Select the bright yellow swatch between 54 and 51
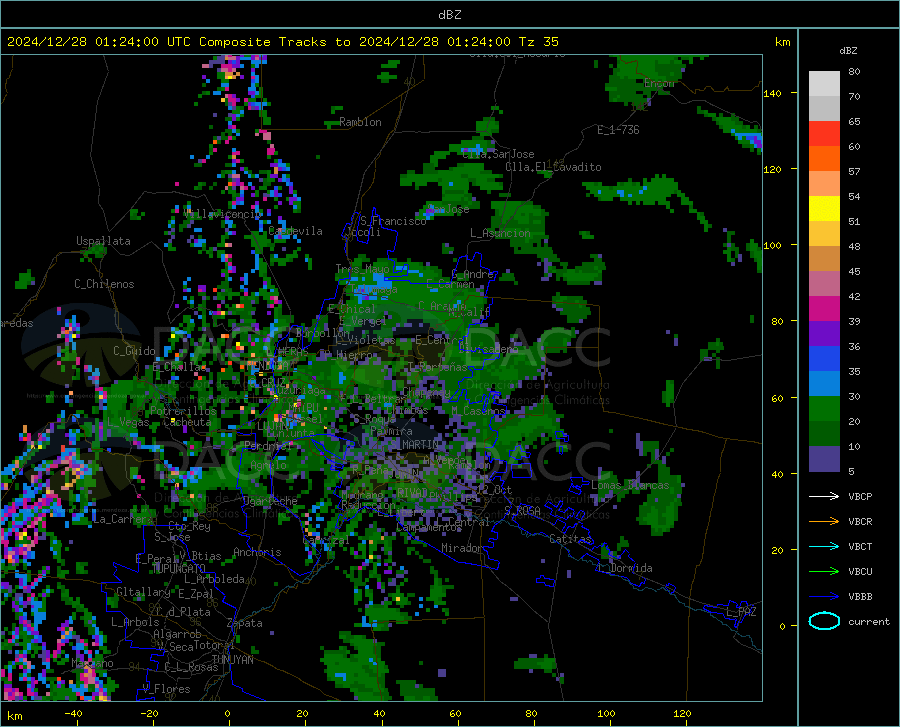900x727 pixels. [824, 209]
